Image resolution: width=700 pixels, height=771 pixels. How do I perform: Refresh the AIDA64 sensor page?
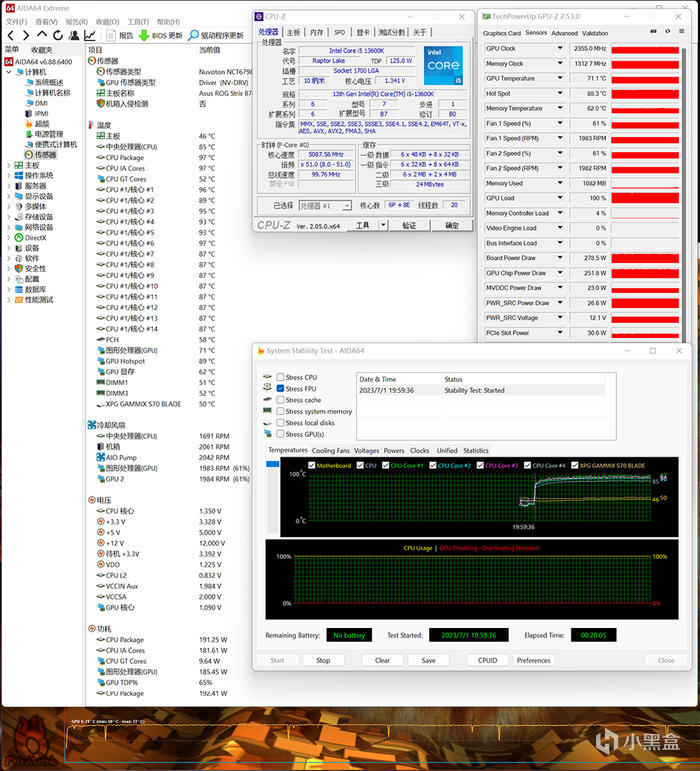[58, 35]
